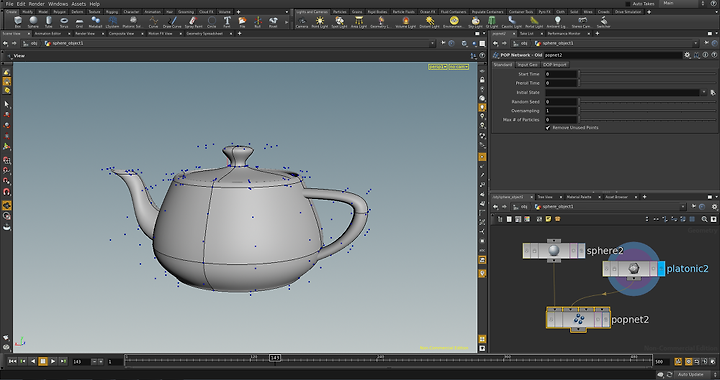Viewport: 720px width, 380px height.
Task: Click the play forward button
Action: click(53, 362)
